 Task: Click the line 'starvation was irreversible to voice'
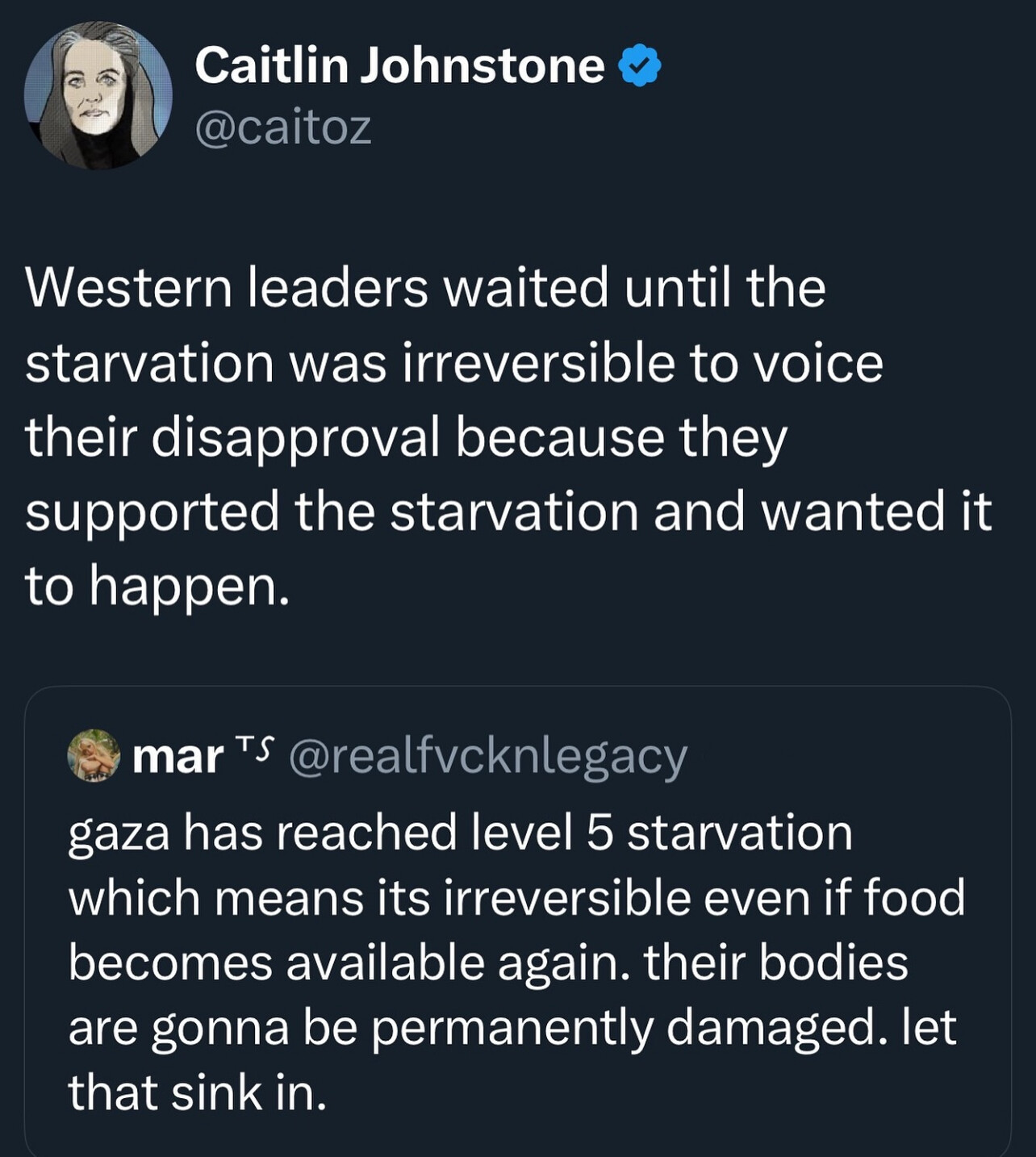(x=454, y=362)
